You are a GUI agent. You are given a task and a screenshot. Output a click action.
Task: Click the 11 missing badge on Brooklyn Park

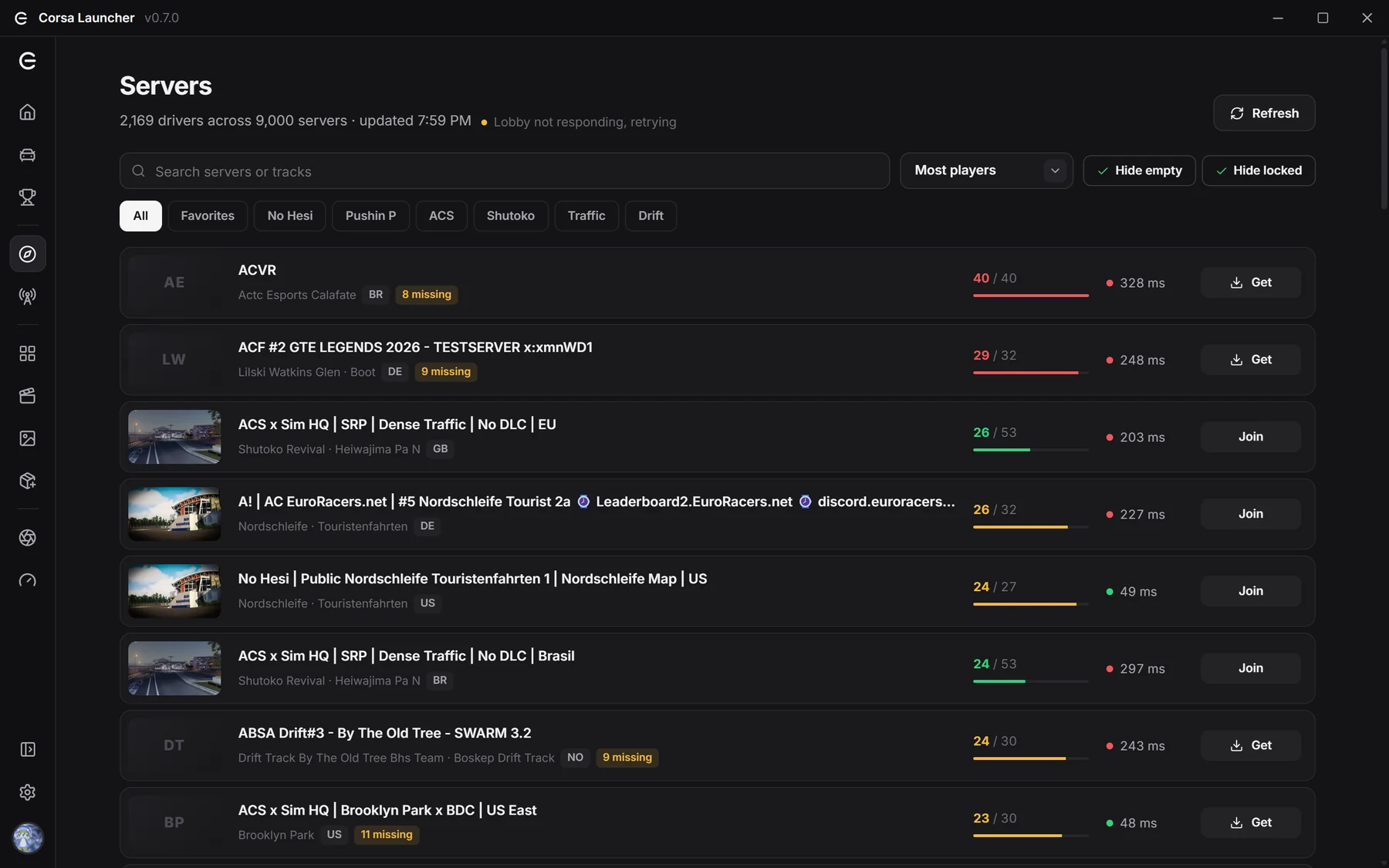click(x=387, y=835)
